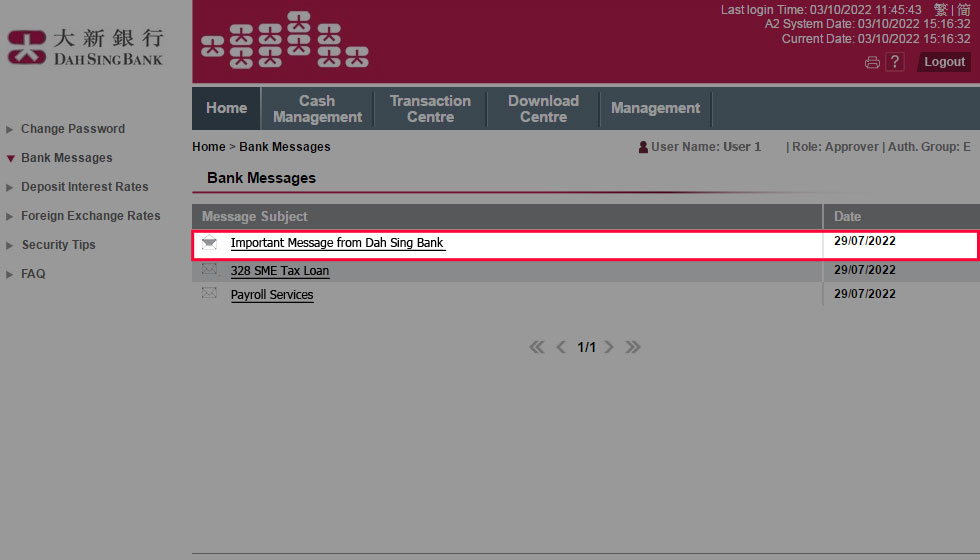Open help via the question mark icon
Image resolution: width=980 pixels, height=560 pixels.
895,62
